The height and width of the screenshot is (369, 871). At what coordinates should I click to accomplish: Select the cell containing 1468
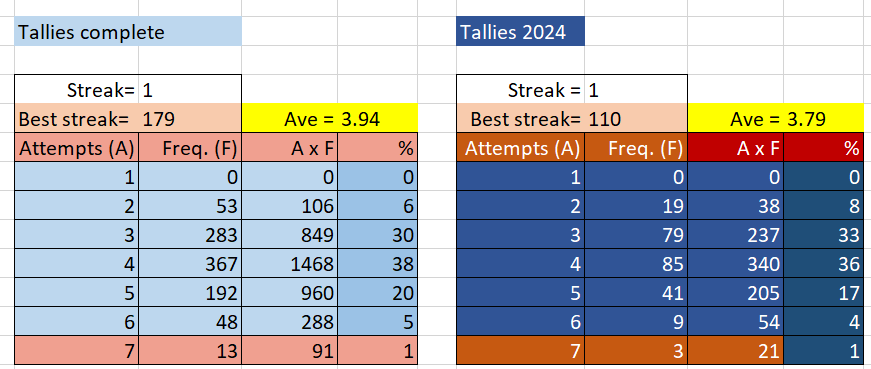tap(289, 263)
